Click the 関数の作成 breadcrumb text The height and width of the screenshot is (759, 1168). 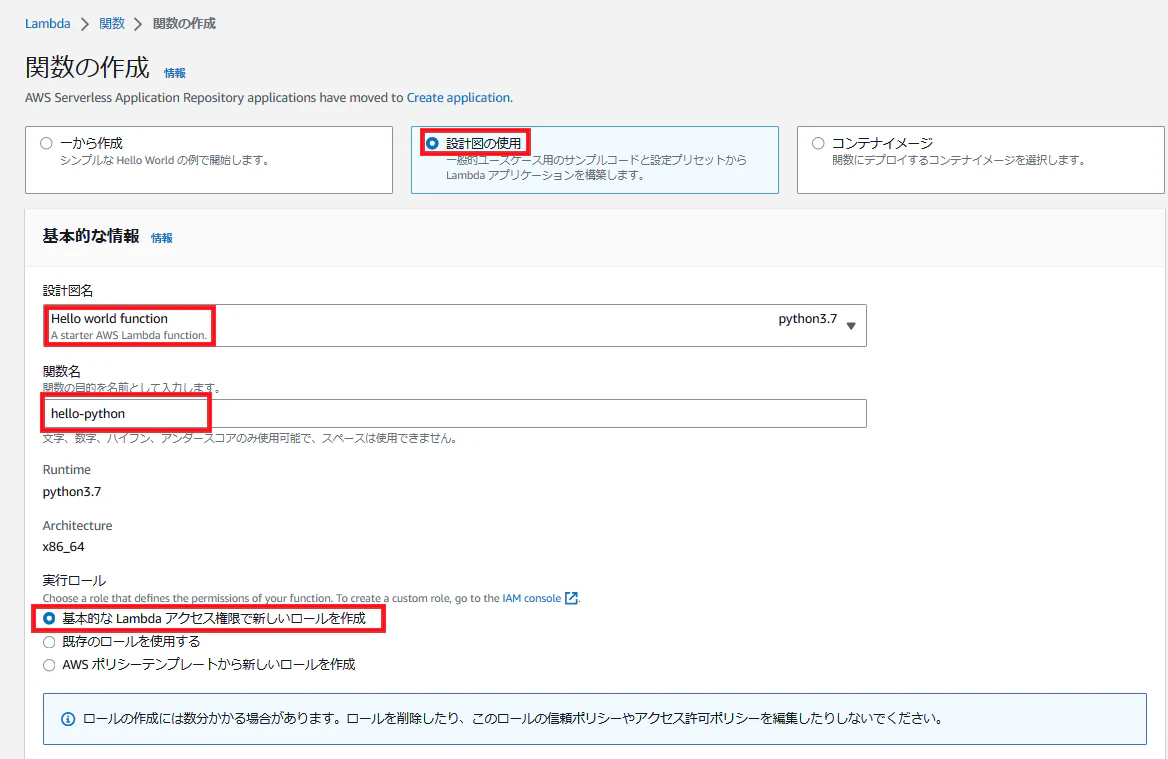(x=184, y=24)
